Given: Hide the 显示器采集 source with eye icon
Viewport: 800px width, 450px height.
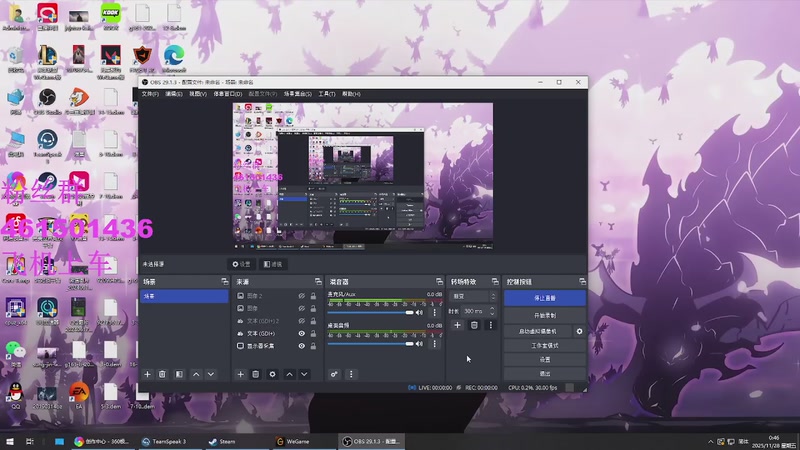Looking at the screenshot, I should click(302, 346).
